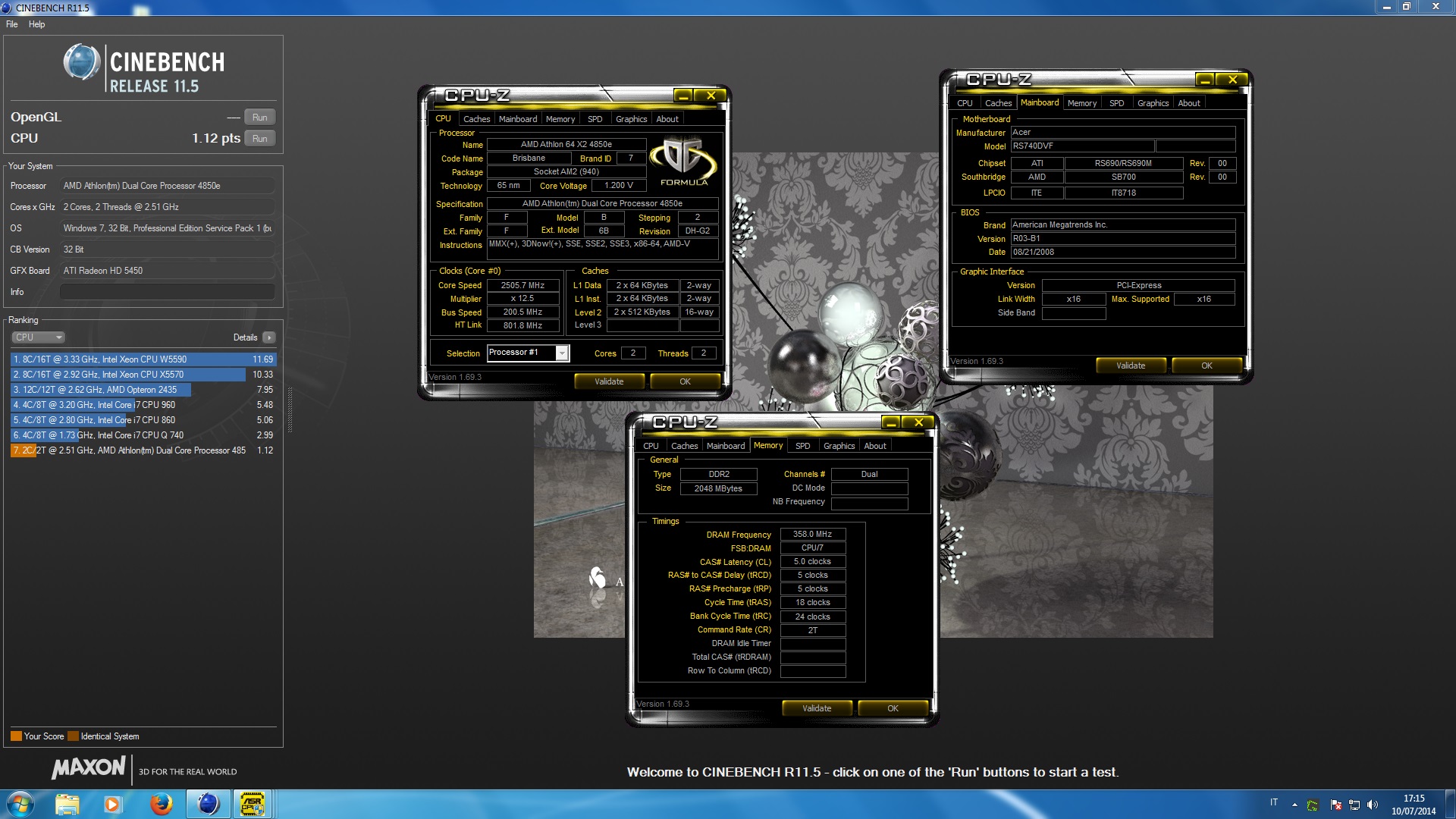
Task: Click the Processor name field AMD Athlon 4850e
Action: (566, 144)
